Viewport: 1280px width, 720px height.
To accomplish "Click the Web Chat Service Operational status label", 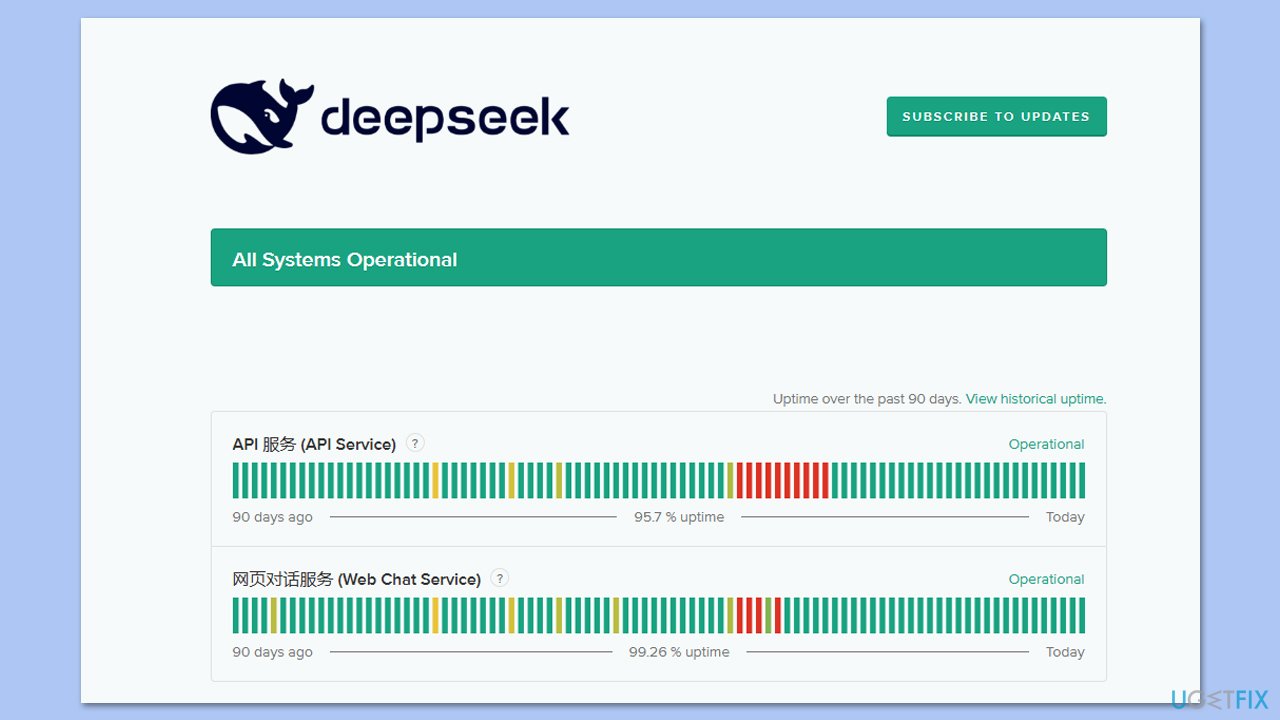I will [x=1046, y=579].
